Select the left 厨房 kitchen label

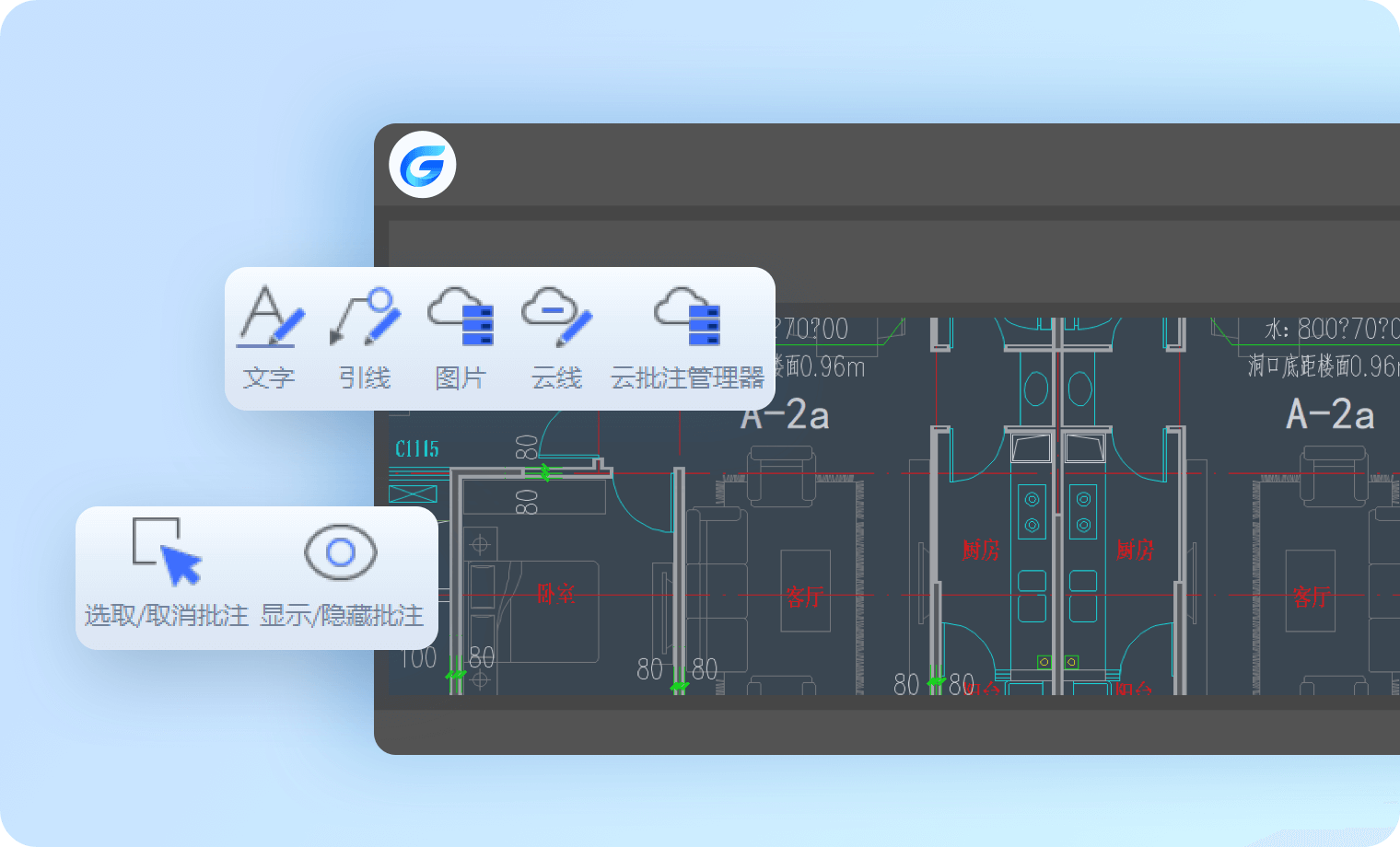[980, 551]
